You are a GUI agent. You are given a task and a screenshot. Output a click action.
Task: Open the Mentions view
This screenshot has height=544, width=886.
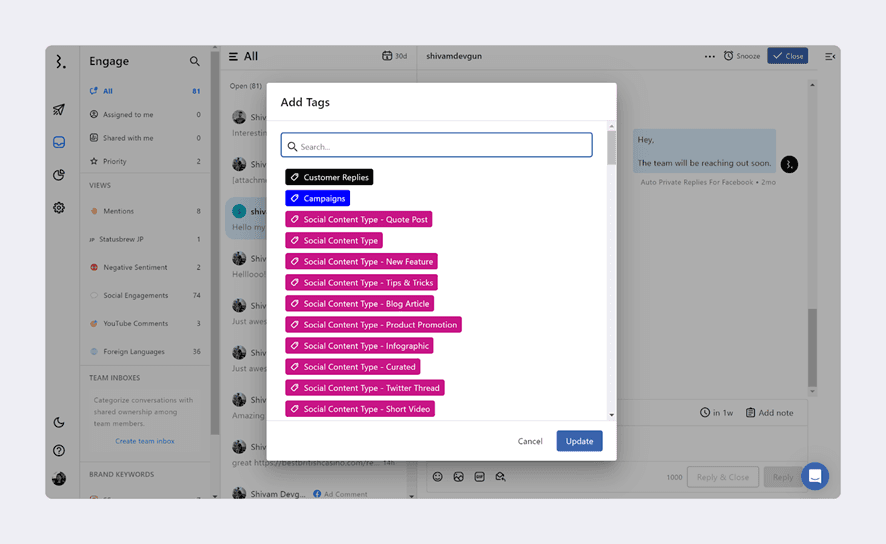pyautogui.click(x=118, y=211)
